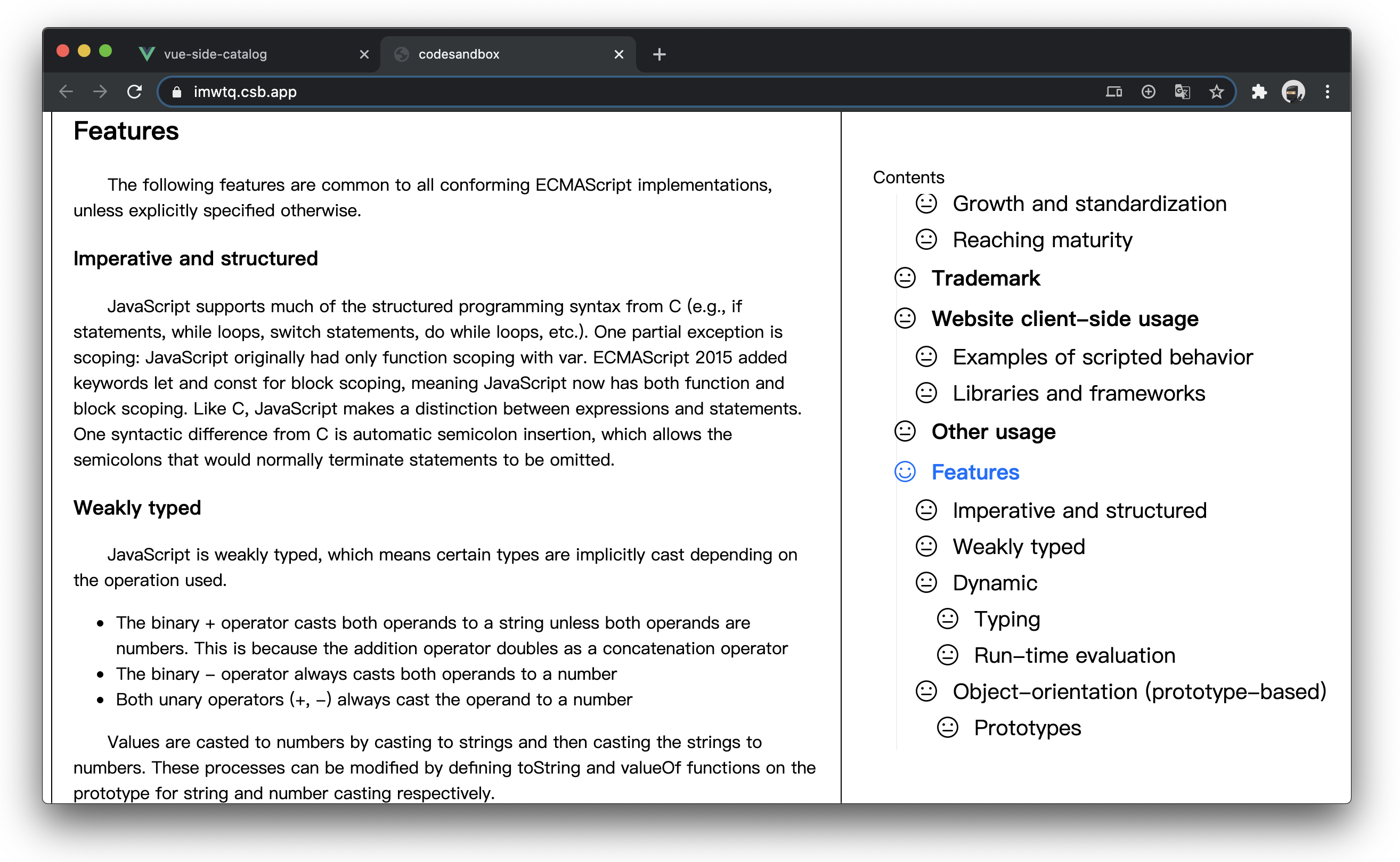Click the Features heading in the article

(126, 131)
